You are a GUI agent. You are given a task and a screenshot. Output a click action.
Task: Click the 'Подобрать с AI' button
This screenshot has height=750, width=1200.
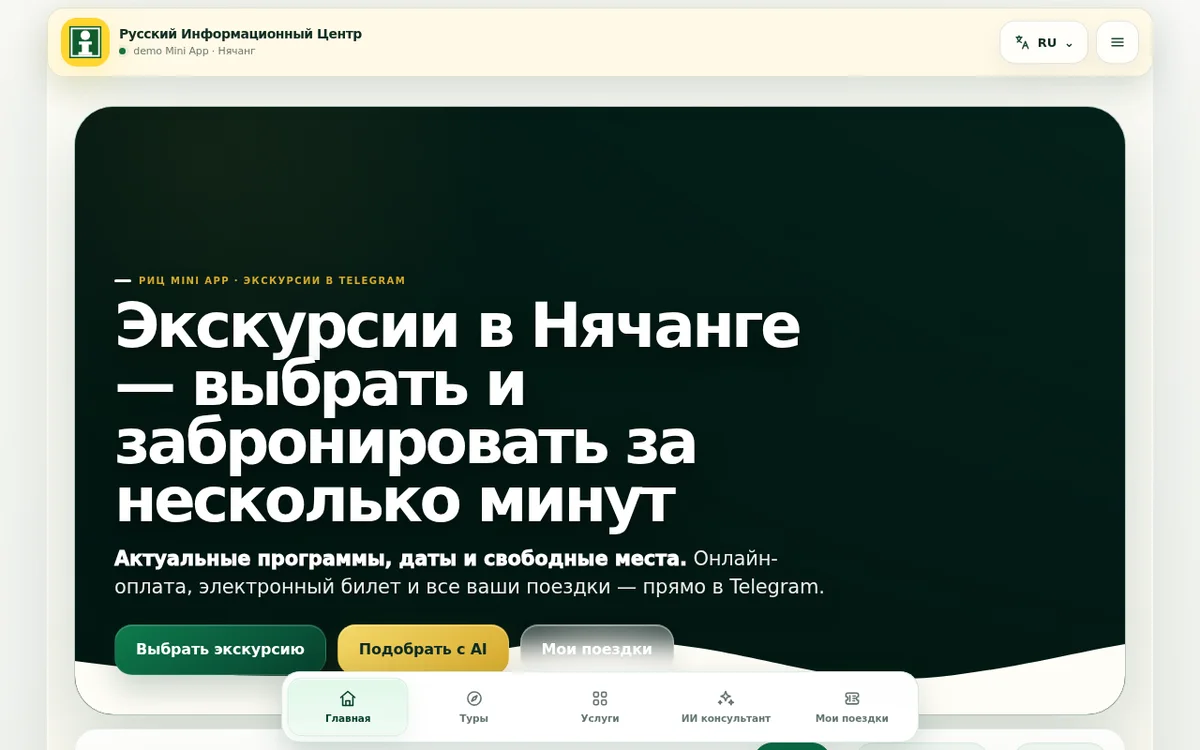[423, 649]
